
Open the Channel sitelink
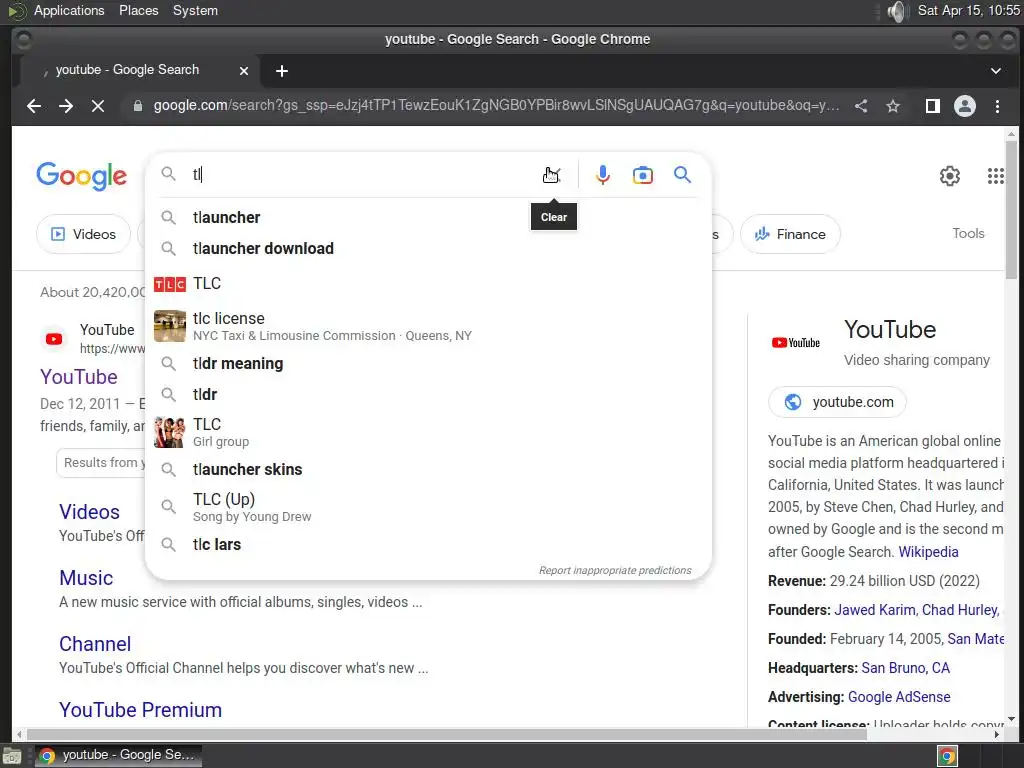pos(95,644)
